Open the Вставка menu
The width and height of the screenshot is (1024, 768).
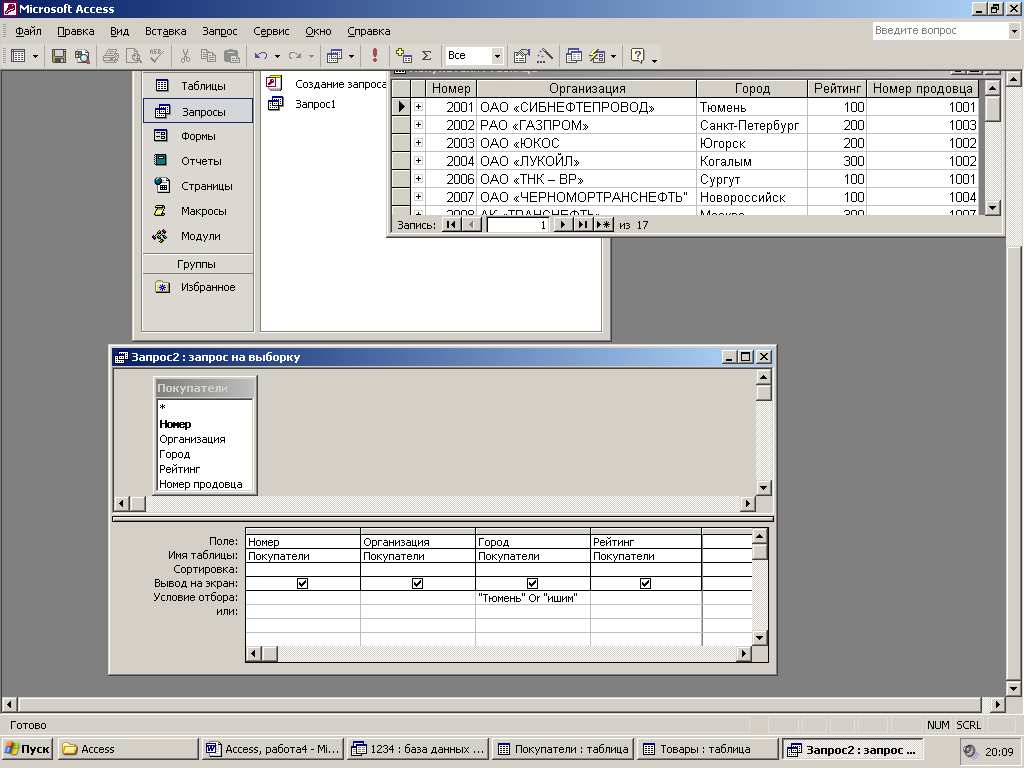(165, 31)
